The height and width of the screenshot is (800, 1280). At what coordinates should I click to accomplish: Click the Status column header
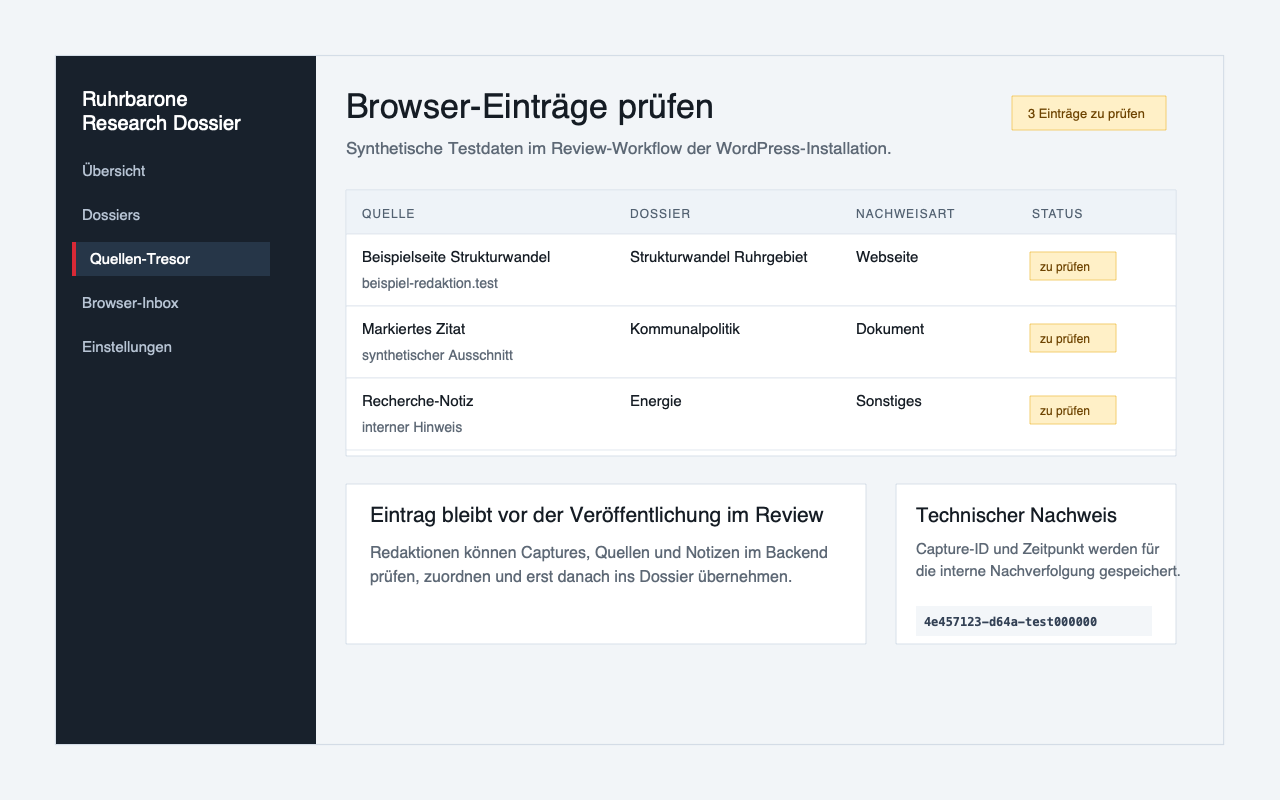pos(1057,214)
